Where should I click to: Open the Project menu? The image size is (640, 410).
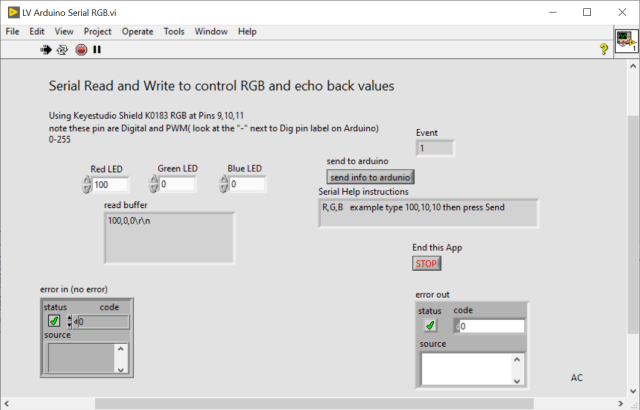[x=98, y=31]
